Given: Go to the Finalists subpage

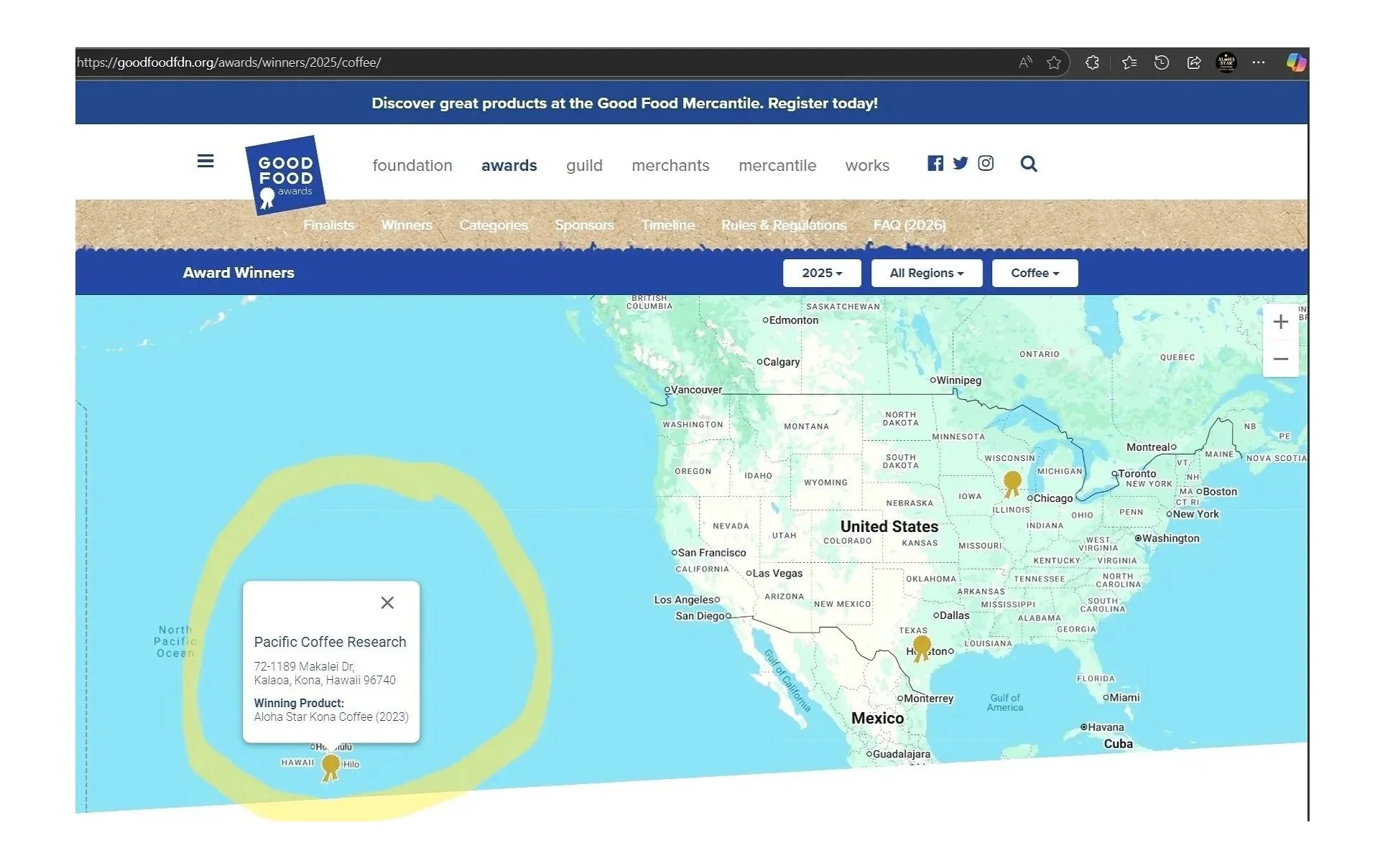Looking at the screenshot, I should click(328, 225).
